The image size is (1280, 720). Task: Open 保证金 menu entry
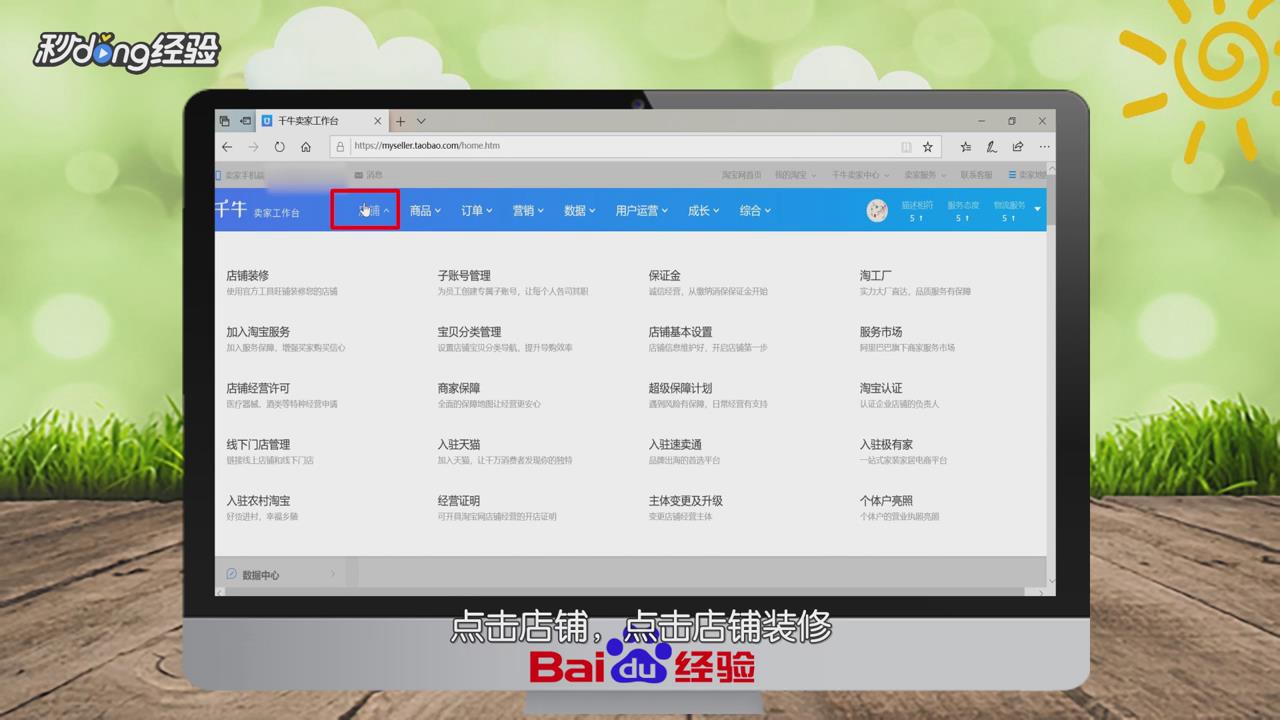(664, 275)
